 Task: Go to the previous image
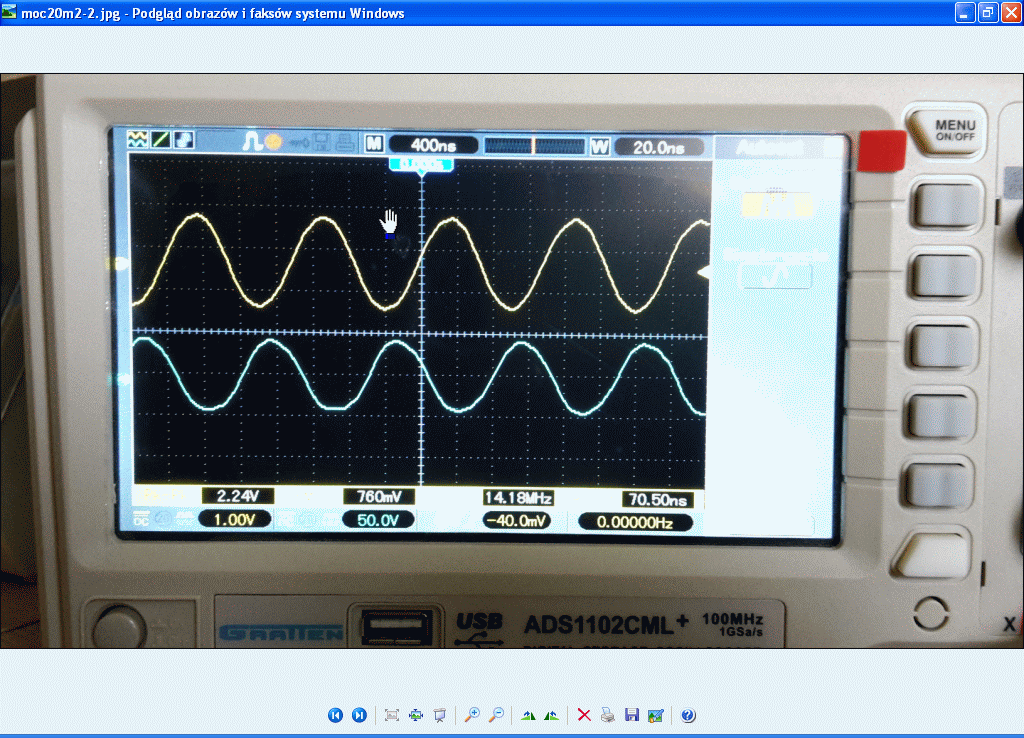[x=335, y=715]
